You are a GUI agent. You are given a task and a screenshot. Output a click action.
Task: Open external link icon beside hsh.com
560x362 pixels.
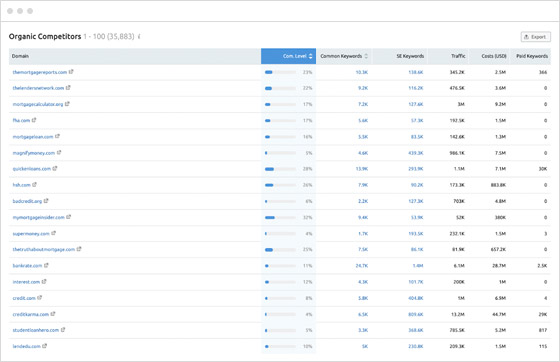pos(34,185)
